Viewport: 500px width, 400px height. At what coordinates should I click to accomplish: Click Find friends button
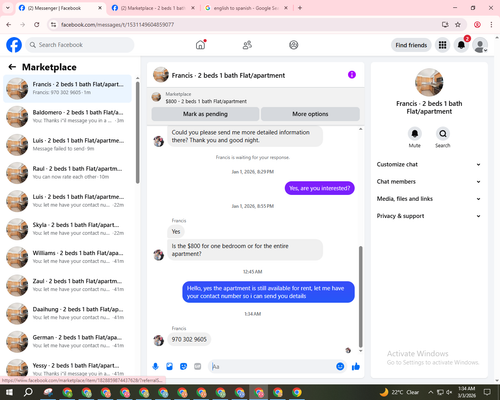[411, 45]
